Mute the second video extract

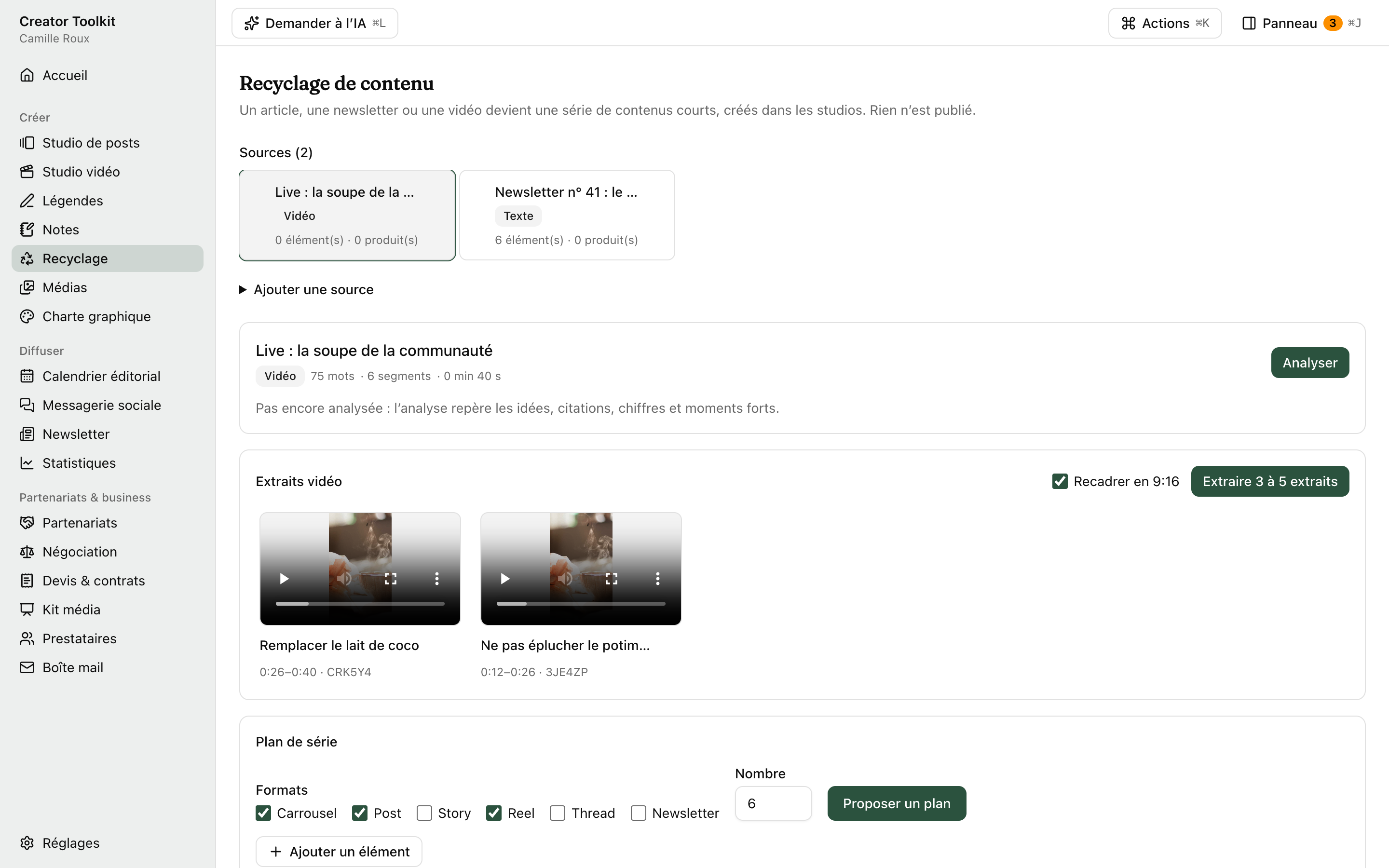point(565,579)
